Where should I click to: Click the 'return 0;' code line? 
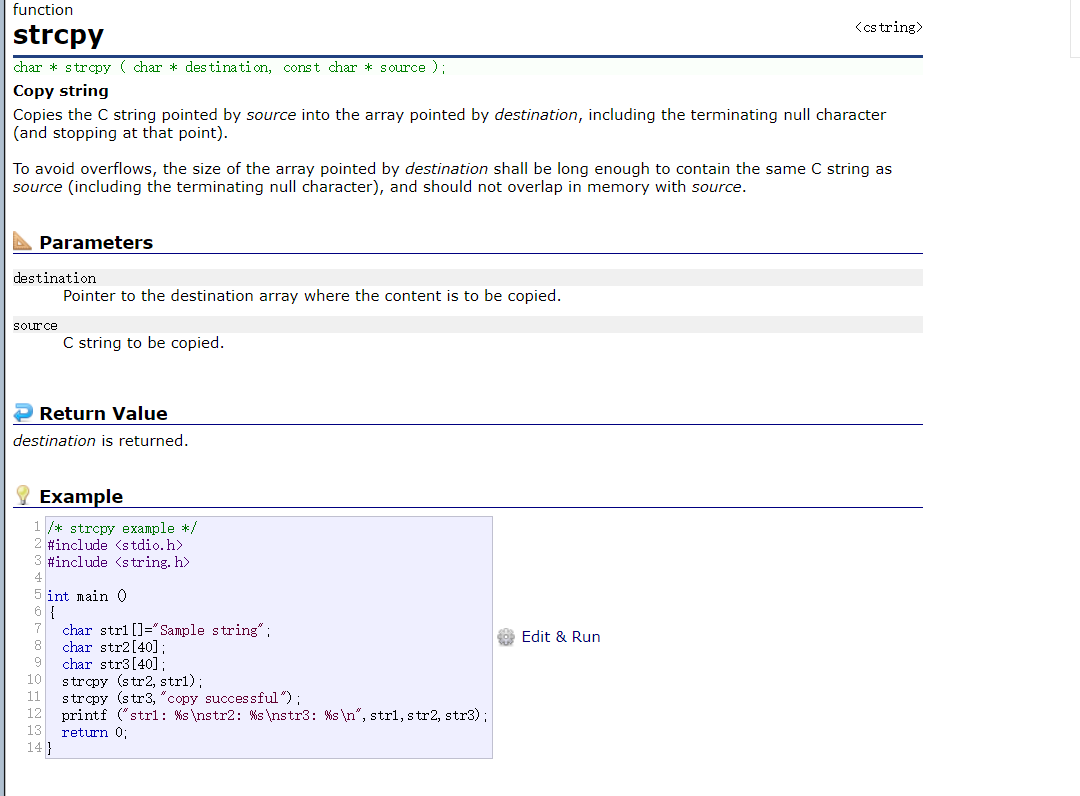click(94, 733)
